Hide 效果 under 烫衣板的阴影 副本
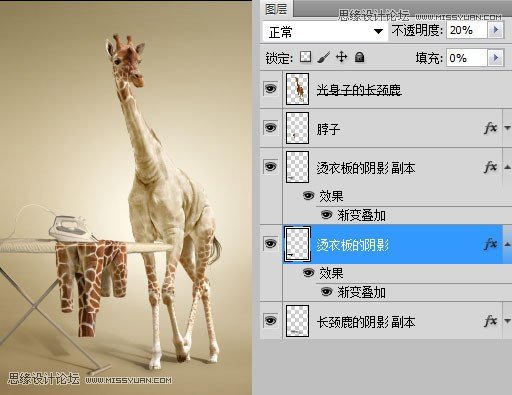This screenshot has width=512, height=395. point(309,196)
